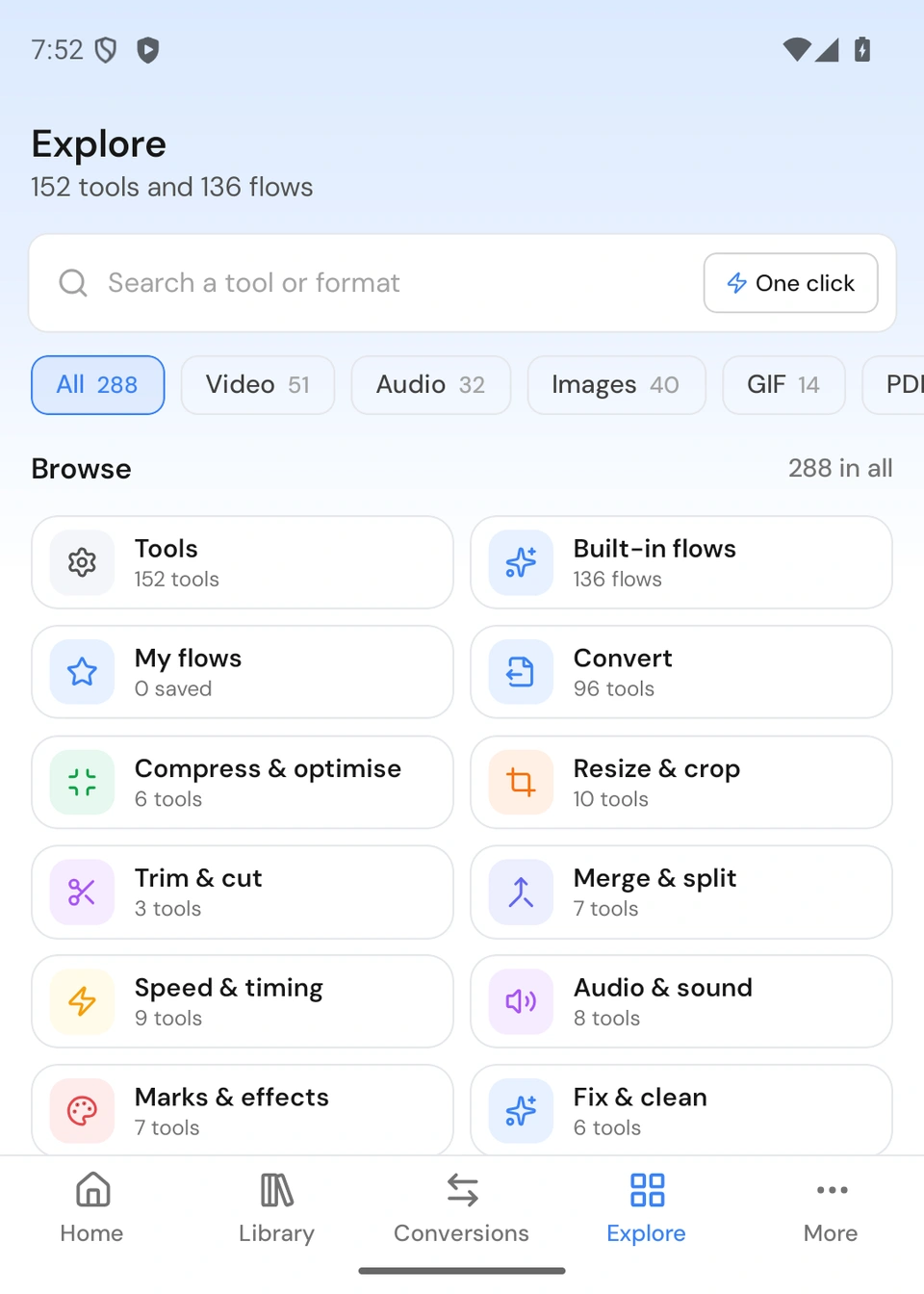Image resolution: width=924 pixels, height=1294 pixels.
Task: Tap the '288 in all' count text
Action: click(840, 469)
